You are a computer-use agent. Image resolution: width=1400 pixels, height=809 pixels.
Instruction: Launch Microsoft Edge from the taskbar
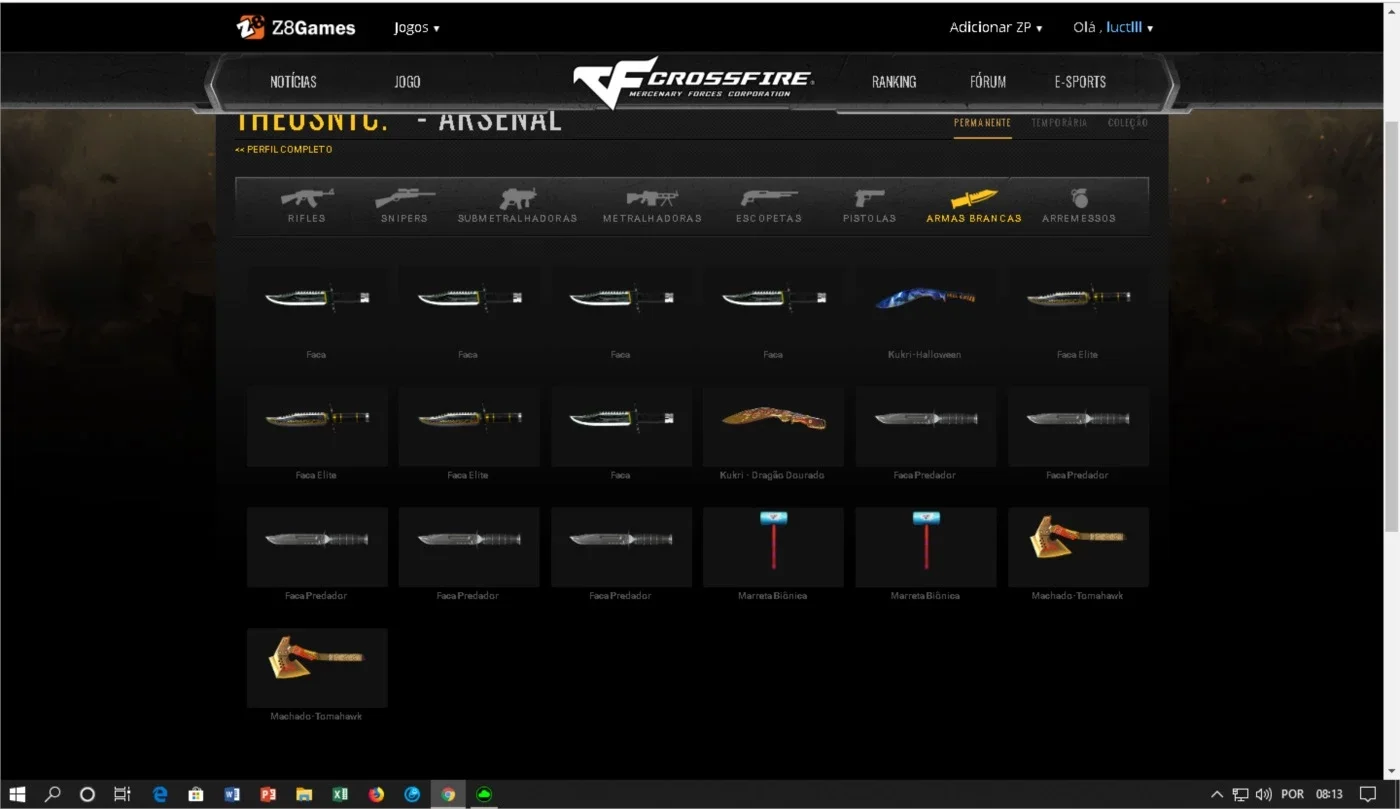pos(159,795)
